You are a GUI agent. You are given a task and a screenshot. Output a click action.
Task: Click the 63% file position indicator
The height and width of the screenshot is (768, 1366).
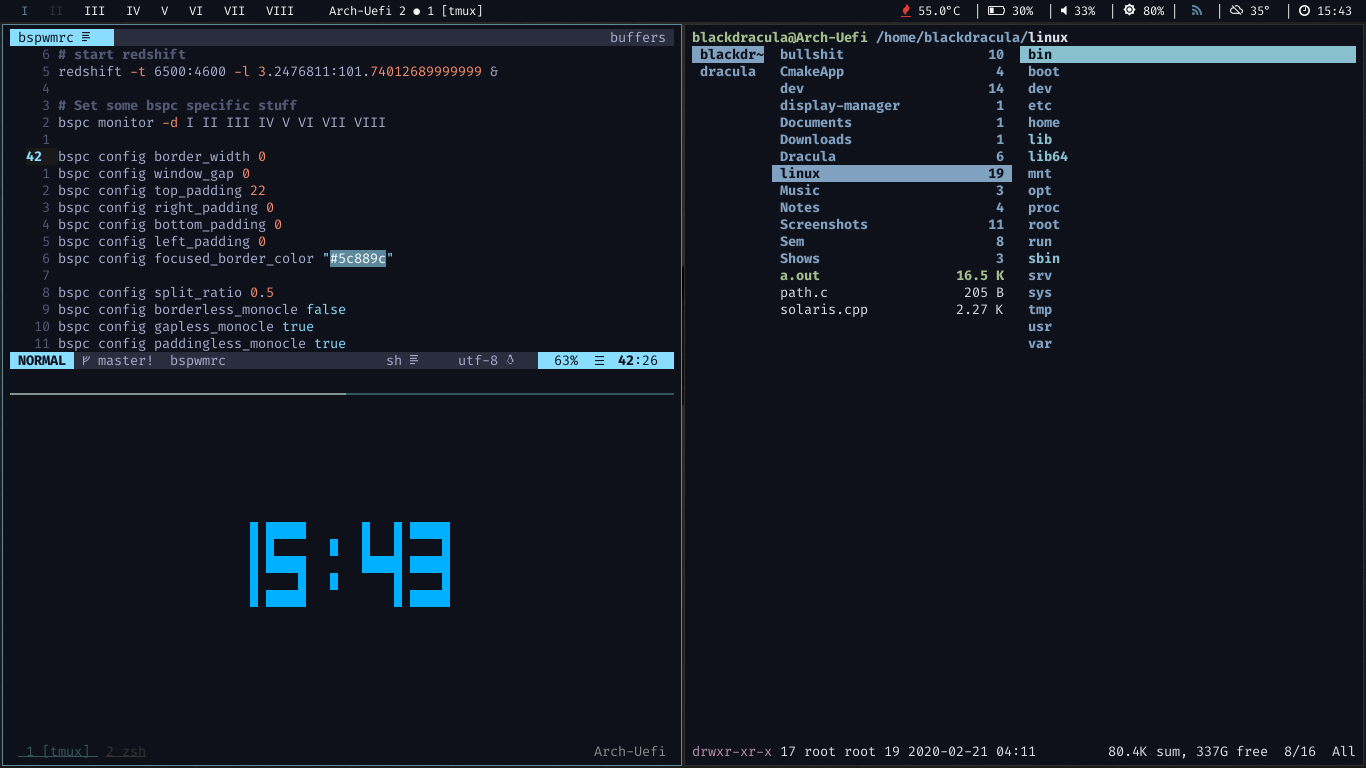click(x=566, y=360)
